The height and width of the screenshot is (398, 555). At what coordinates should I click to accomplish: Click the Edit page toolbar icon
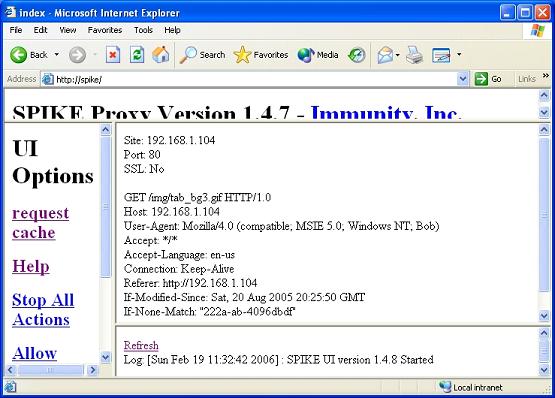(441, 55)
